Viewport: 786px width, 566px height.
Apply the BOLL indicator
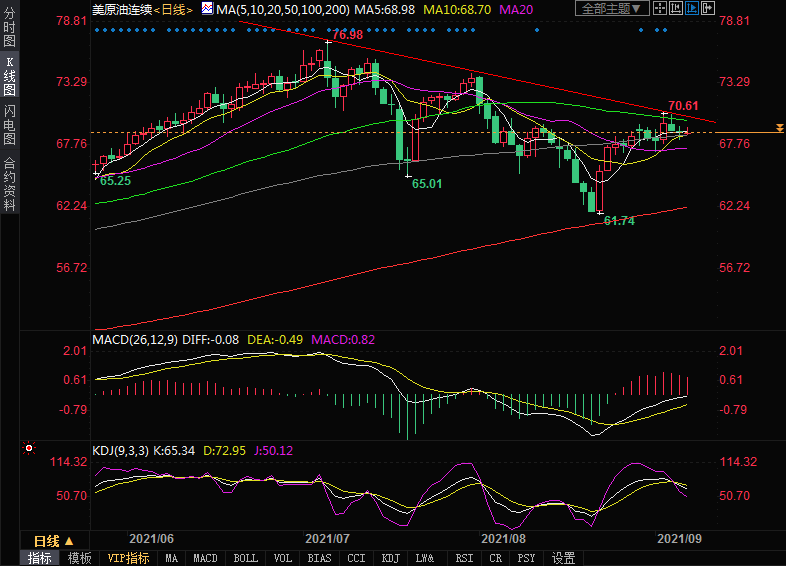pos(245,558)
